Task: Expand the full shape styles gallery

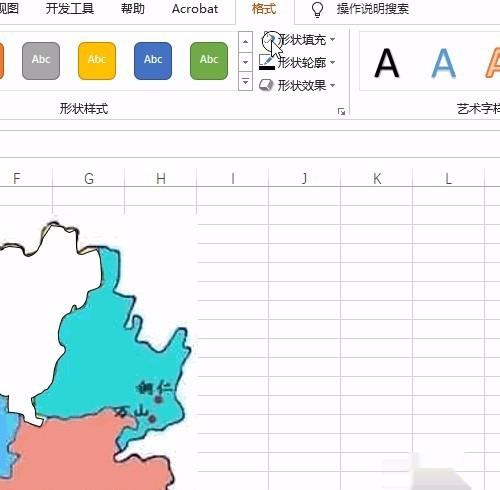Action: [x=245, y=81]
